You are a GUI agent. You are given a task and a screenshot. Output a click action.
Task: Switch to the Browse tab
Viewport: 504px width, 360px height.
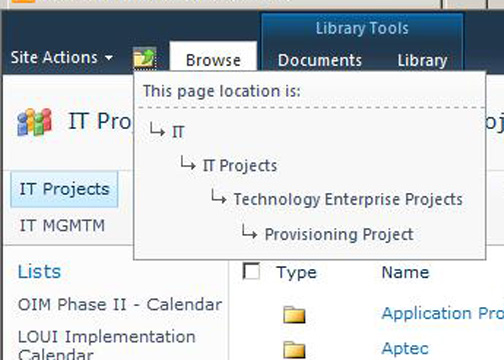pos(213,60)
